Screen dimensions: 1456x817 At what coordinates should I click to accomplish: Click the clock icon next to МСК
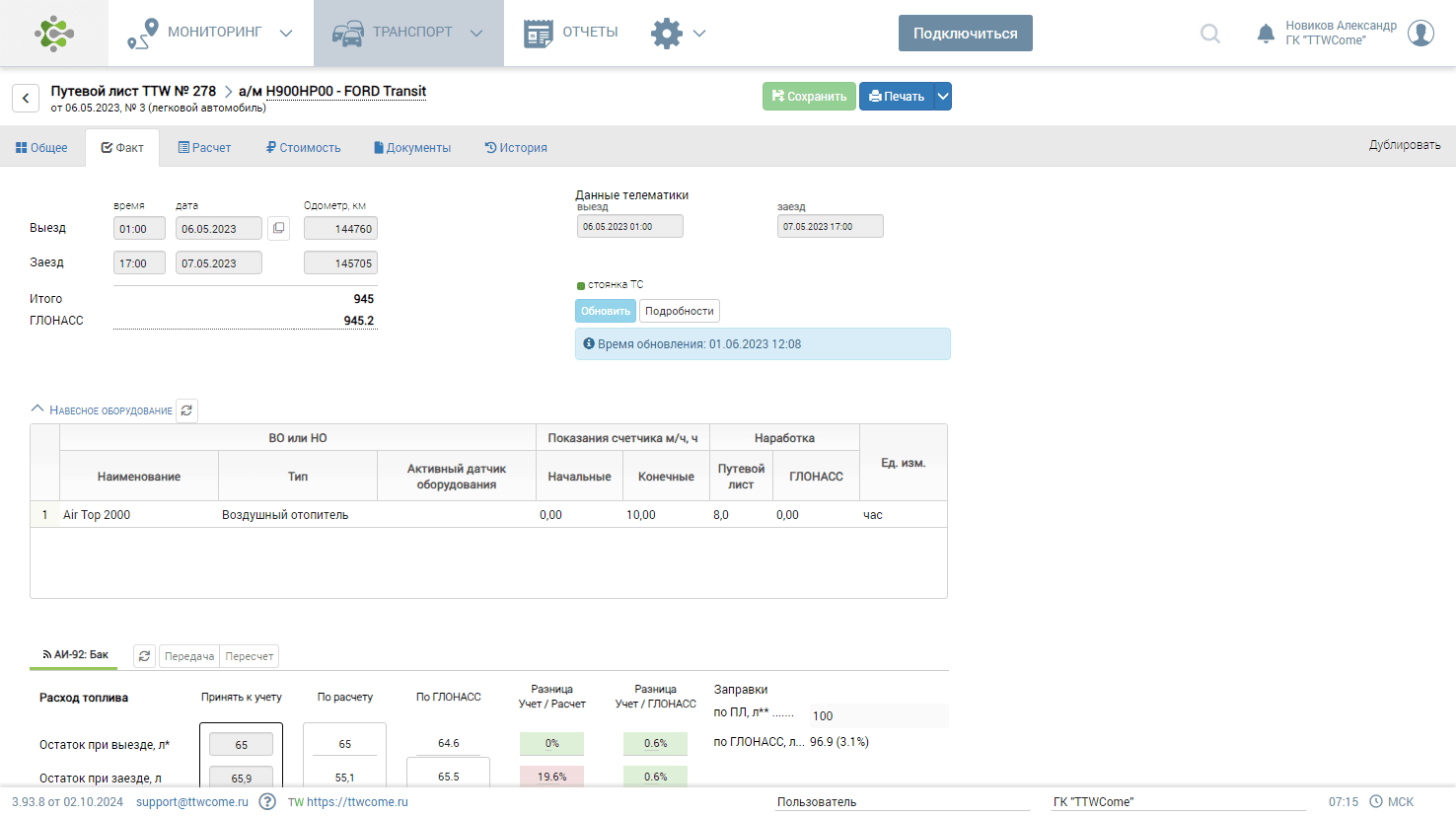pos(1376,801)
